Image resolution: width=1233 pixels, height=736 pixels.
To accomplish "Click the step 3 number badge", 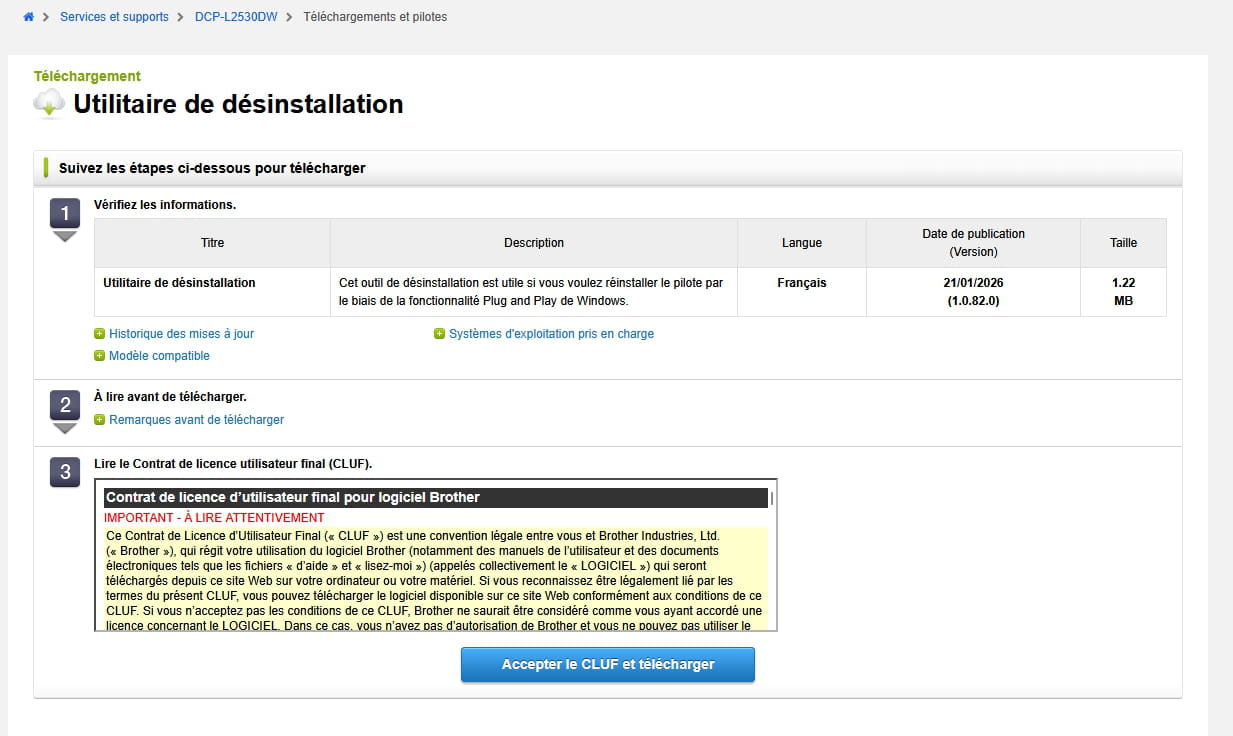I will point(65,472).
